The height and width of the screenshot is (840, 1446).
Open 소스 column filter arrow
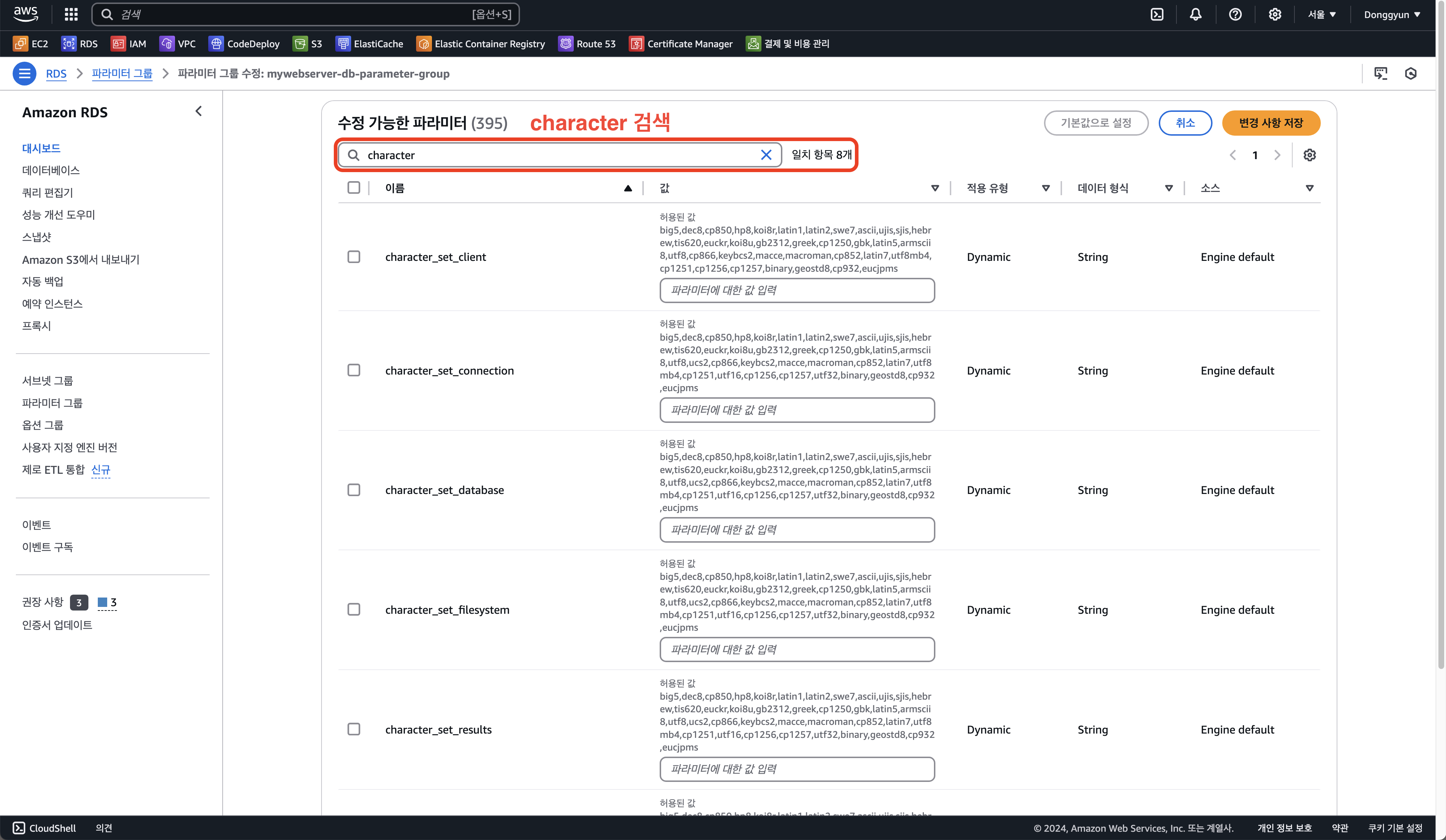point(1310,188)
